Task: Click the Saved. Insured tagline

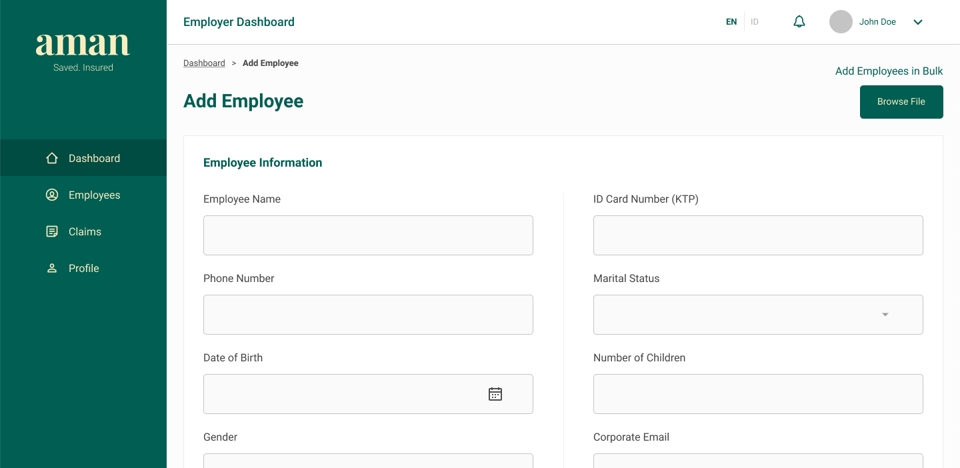Action: (83, 67)
